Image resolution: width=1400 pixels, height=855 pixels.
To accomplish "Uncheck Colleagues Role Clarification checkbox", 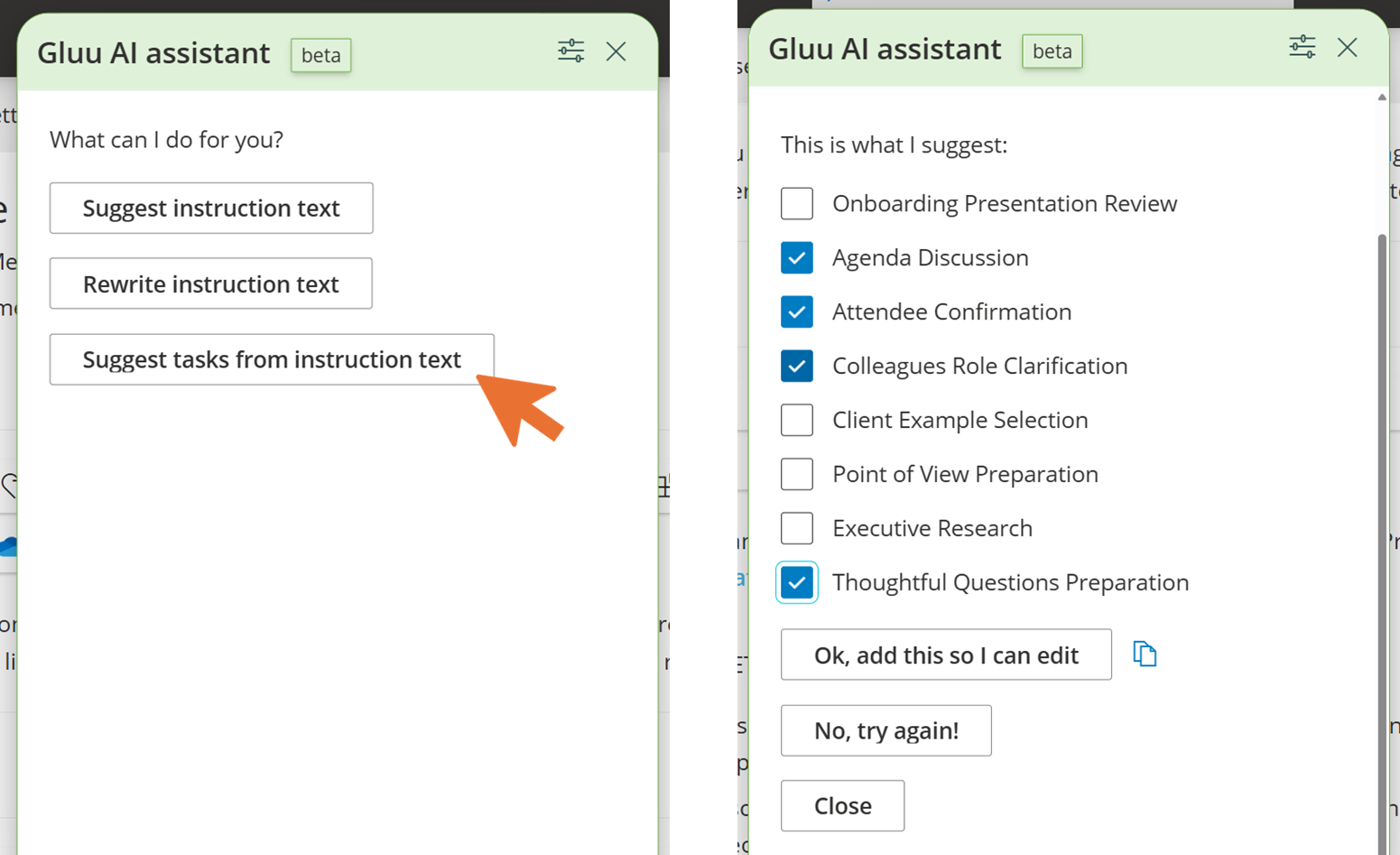I will (x=797, y=367).
